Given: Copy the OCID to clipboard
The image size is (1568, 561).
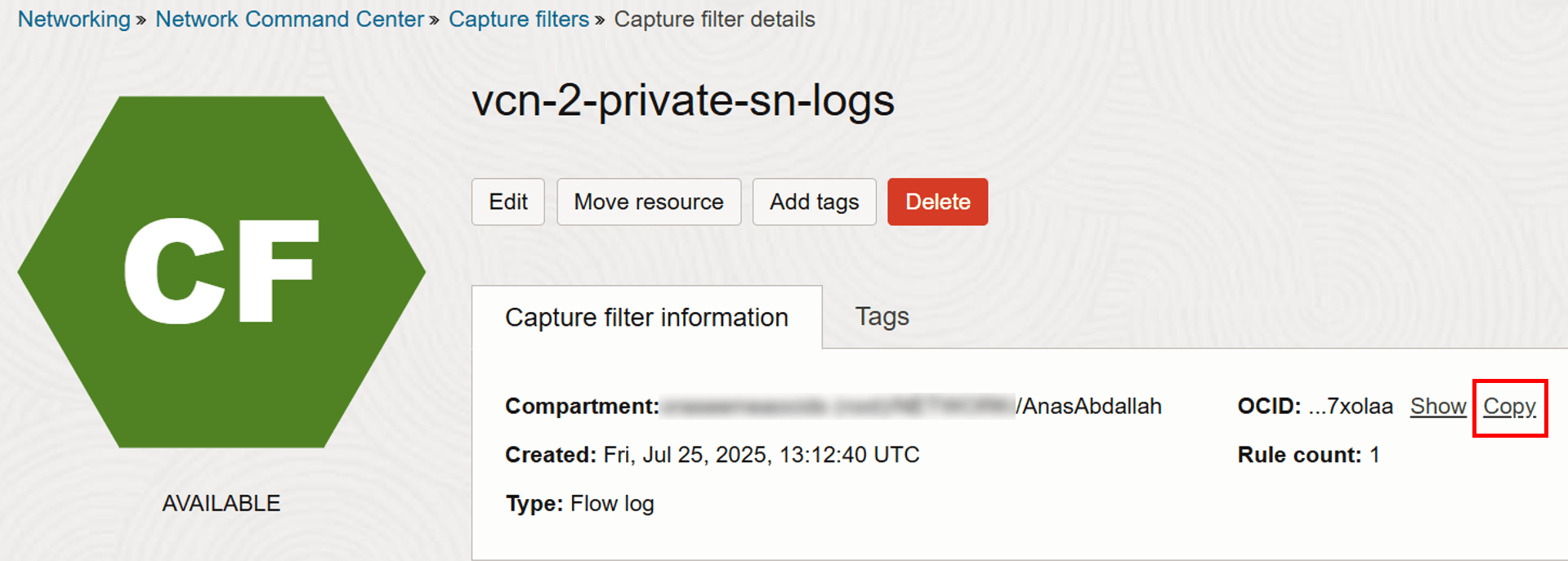Looking at the screenshot, I should tap(1509, 406).
